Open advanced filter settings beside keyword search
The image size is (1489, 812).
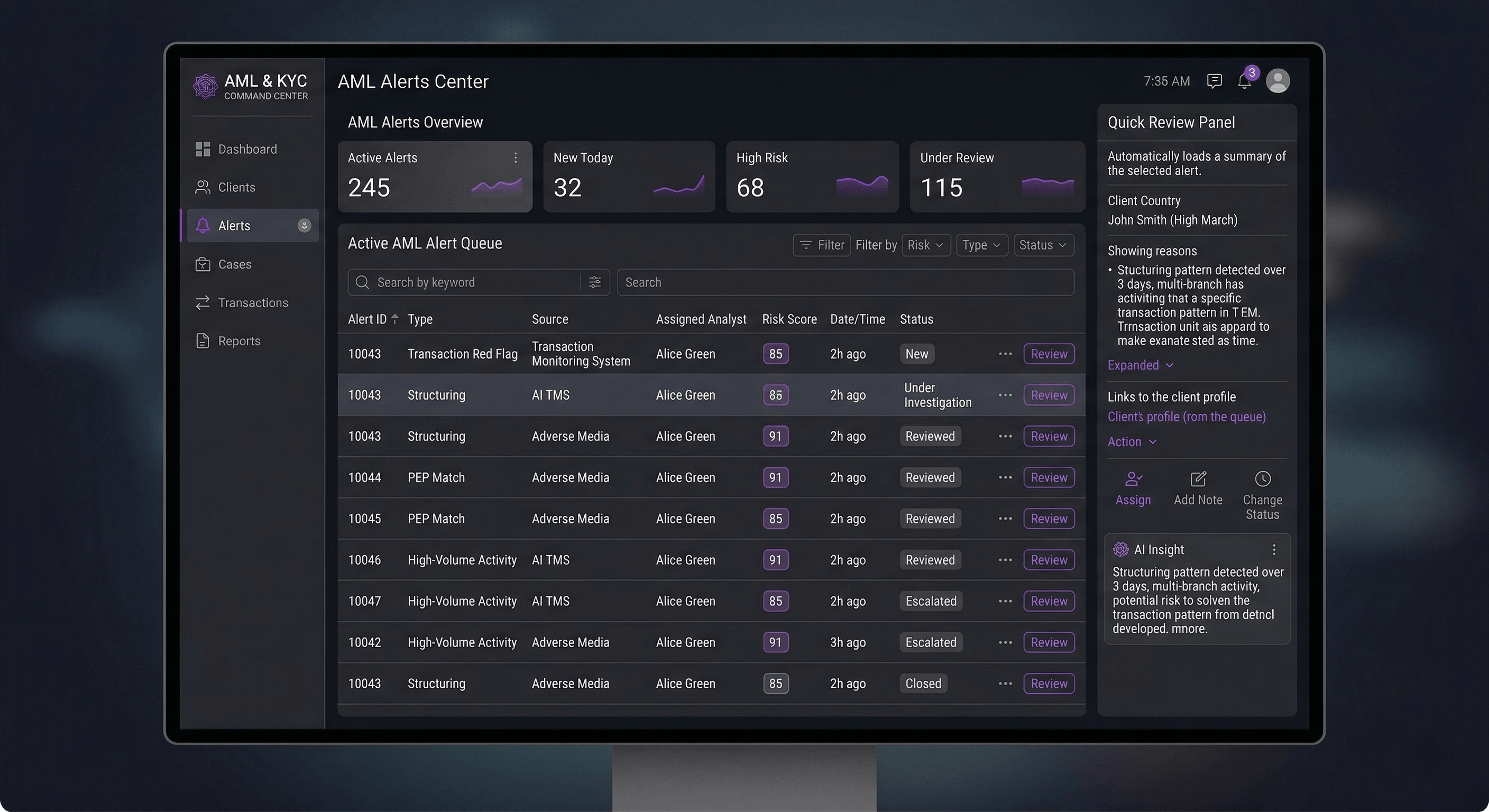pos(595,282)
